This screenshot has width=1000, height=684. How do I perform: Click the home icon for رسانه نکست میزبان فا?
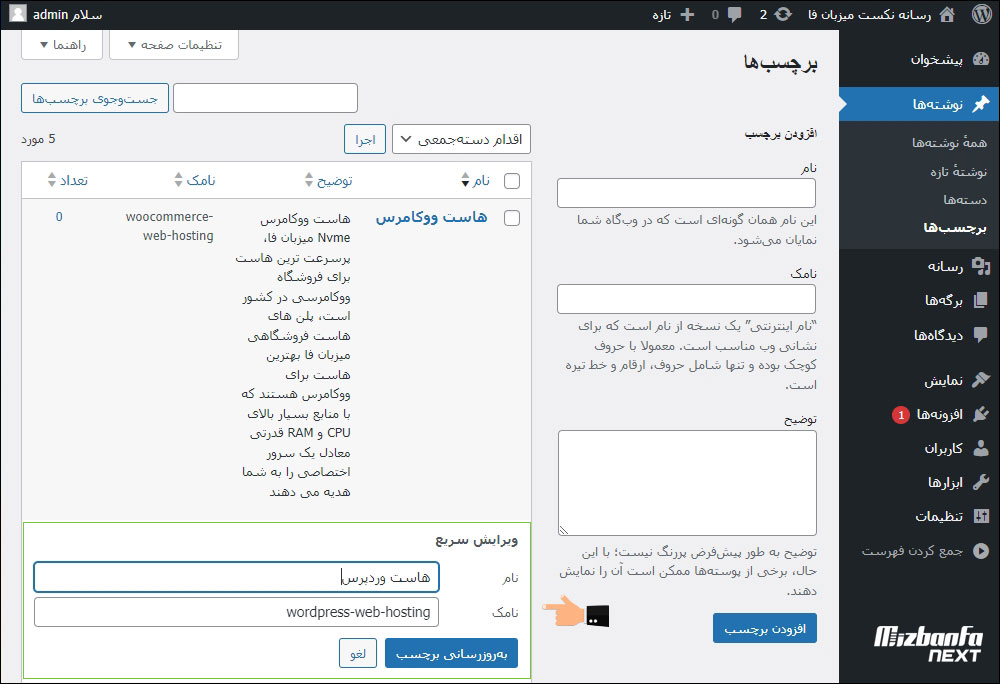coord(948,14)
